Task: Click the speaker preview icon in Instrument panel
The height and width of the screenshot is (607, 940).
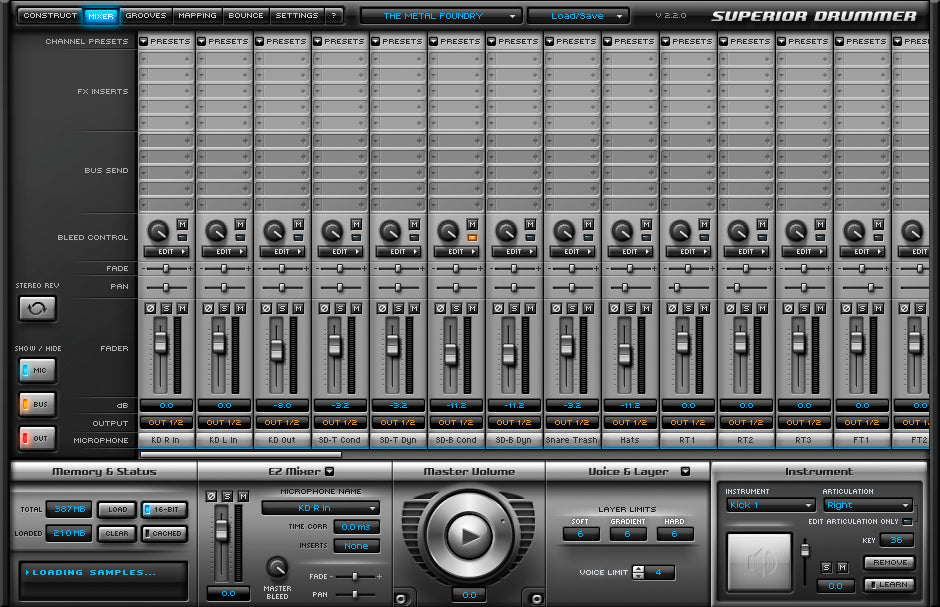Action: pos(757,563)
